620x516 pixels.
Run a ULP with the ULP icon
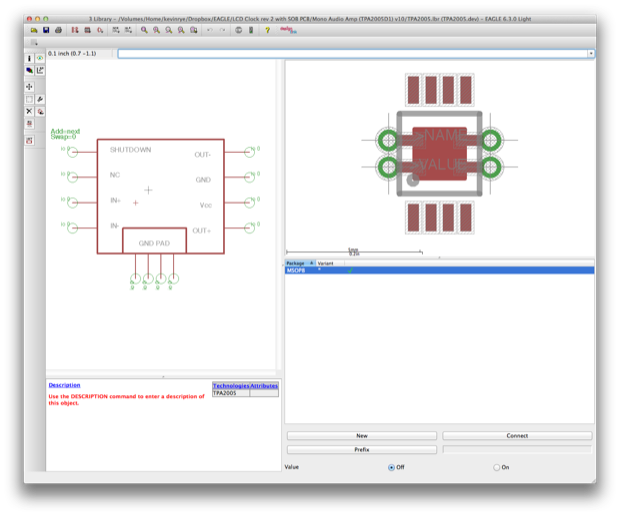coord(128,30)
